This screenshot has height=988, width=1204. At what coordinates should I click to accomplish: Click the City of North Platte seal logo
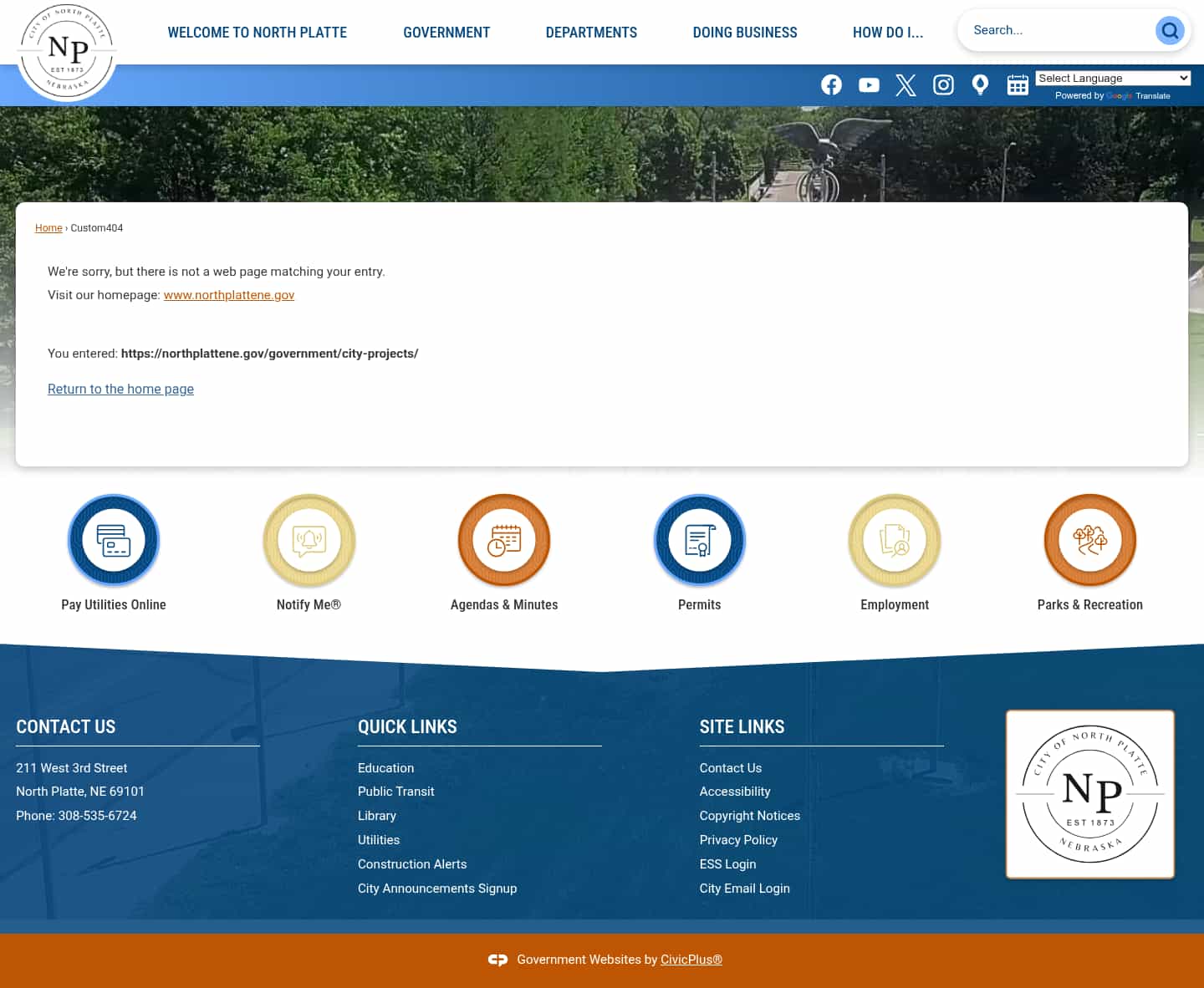66,50
